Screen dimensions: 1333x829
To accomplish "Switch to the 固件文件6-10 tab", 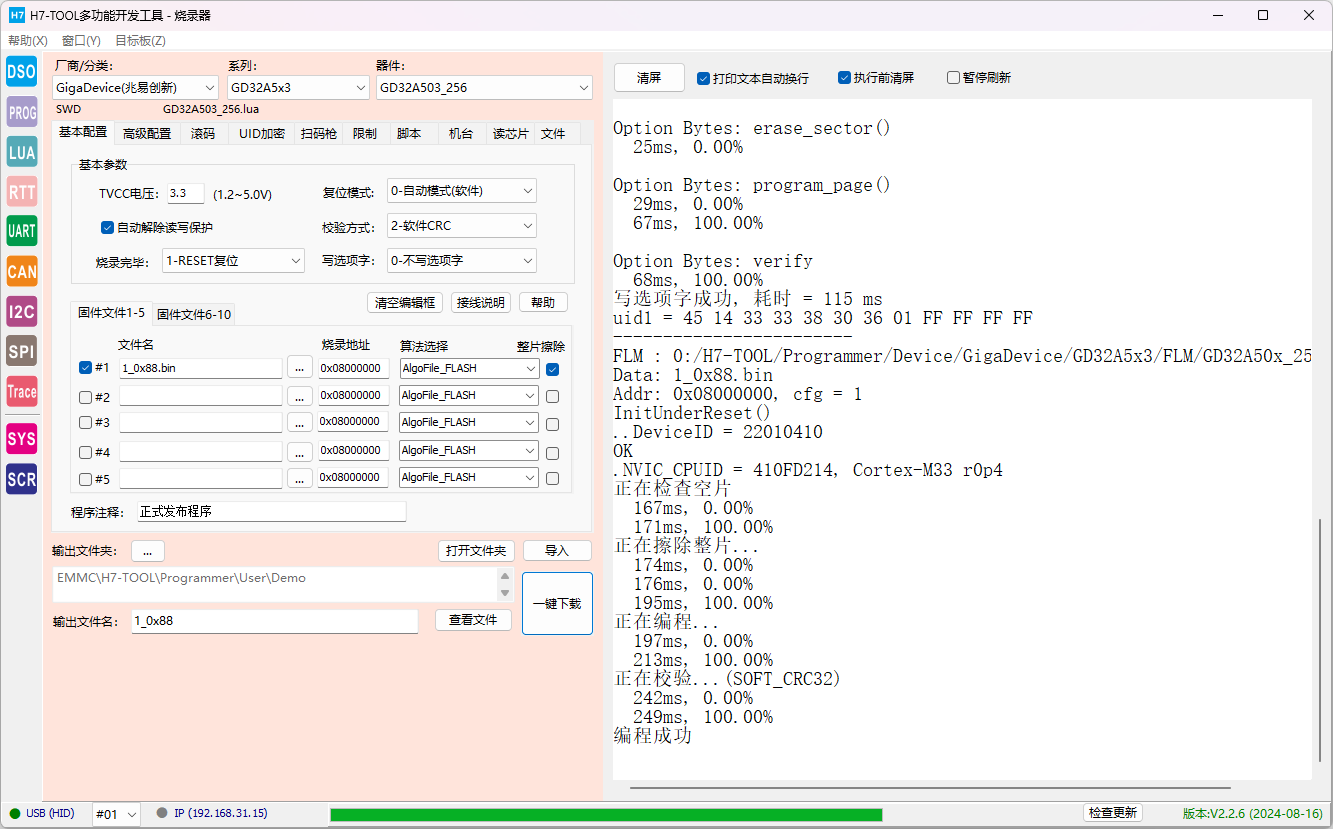I will [194, 314].
